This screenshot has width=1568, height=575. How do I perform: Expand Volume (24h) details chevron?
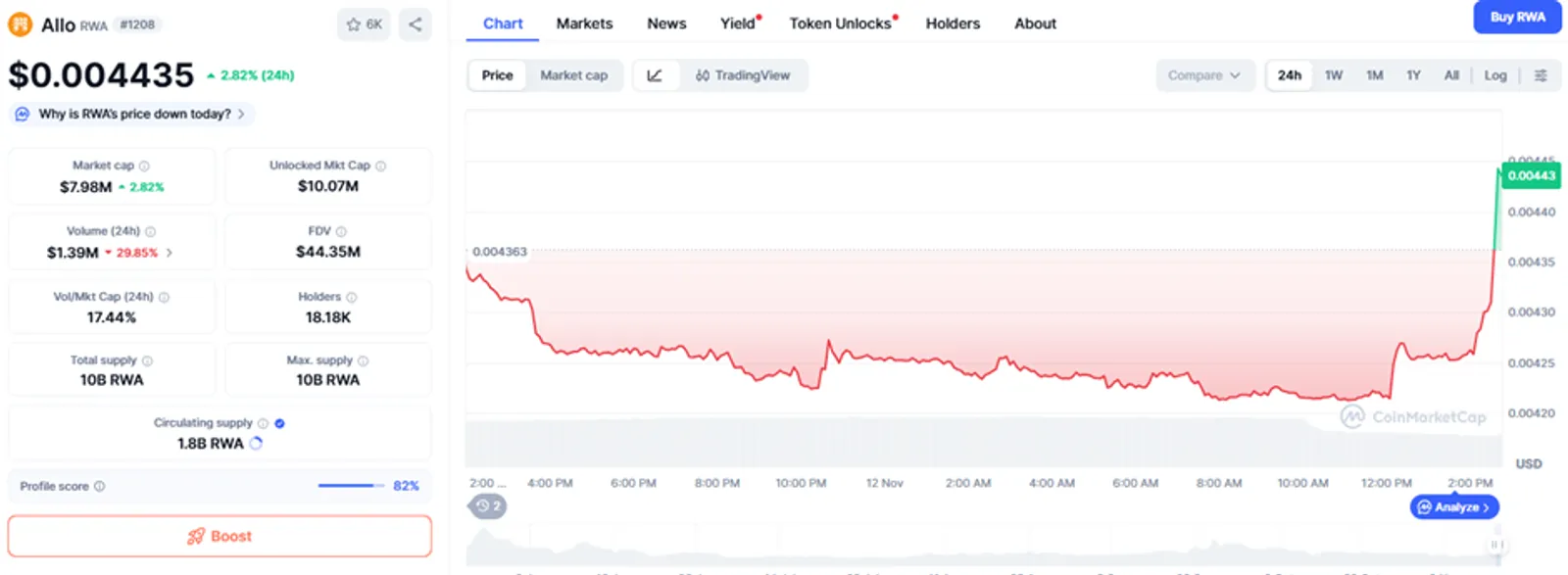(x=170, y=253)
